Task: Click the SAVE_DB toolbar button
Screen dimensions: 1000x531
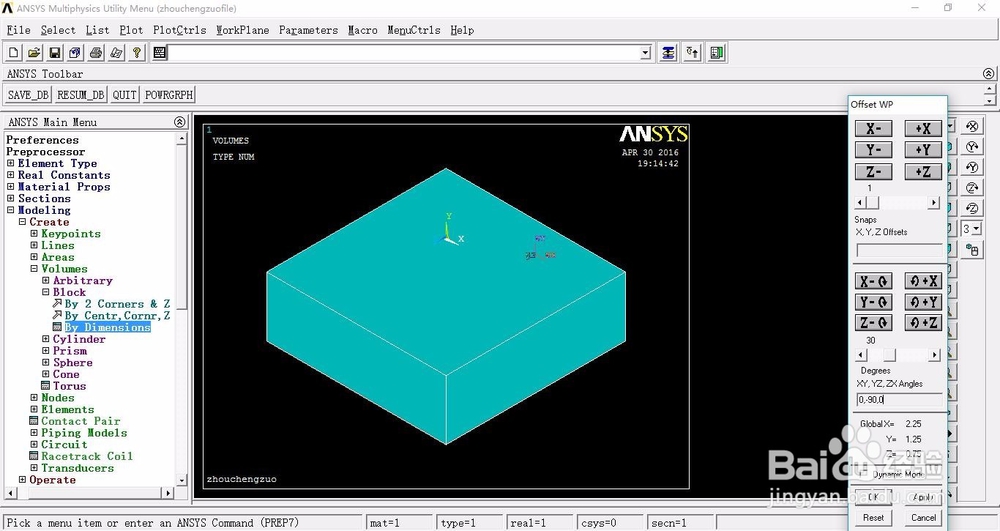Action: 28,95
